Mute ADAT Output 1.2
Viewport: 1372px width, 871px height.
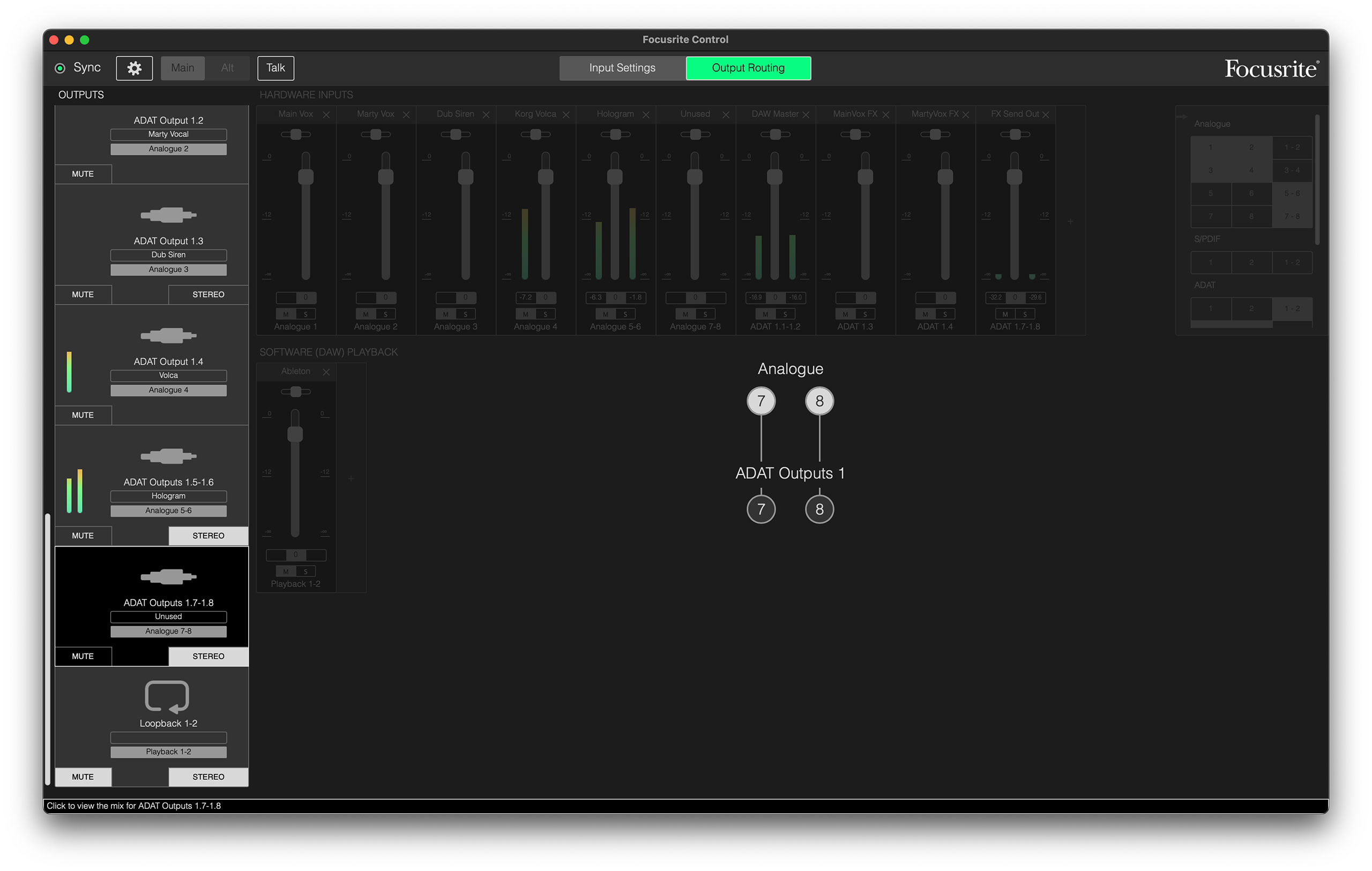pos(83,174)
